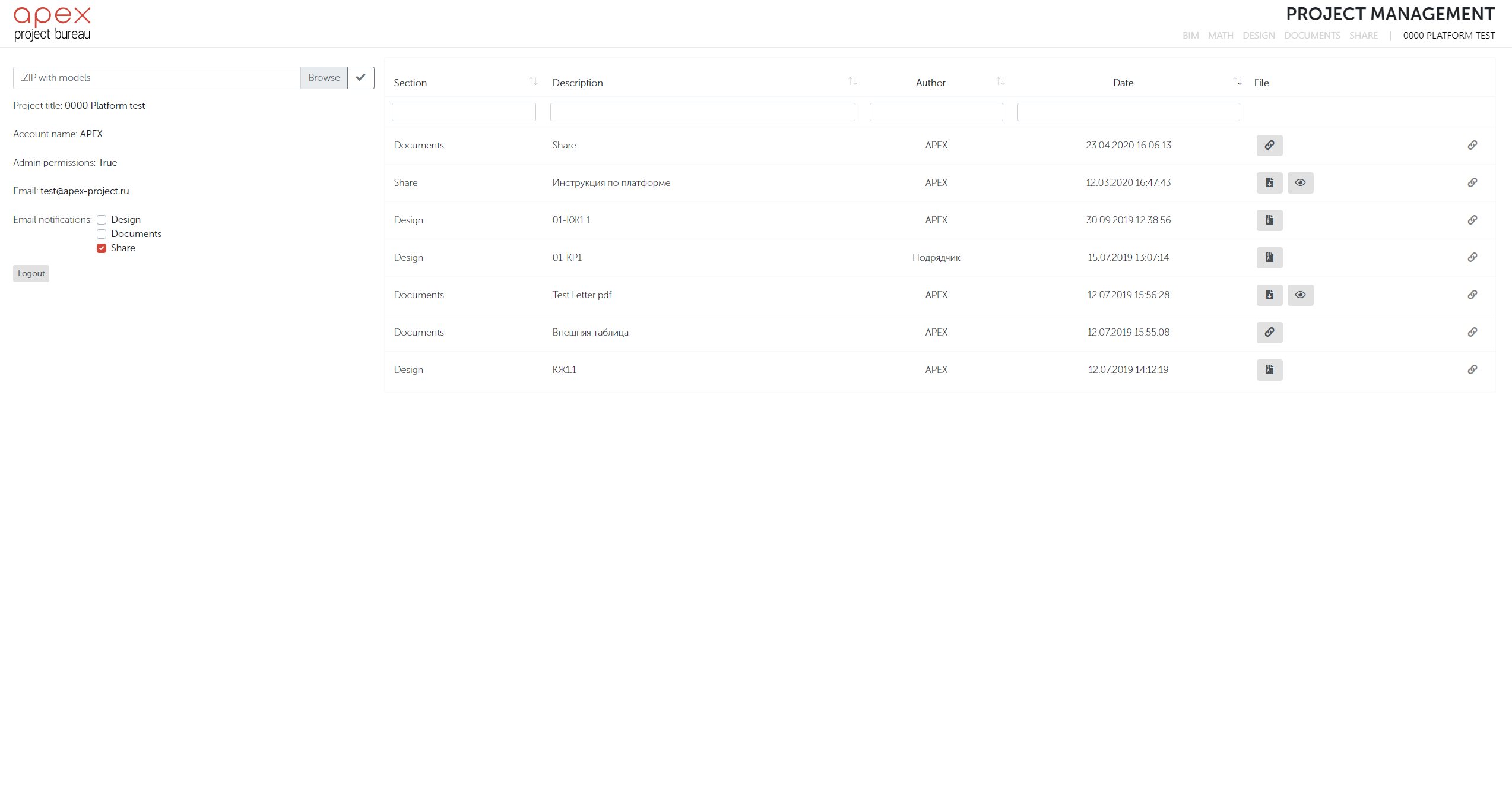
Task: Click the Logout button
Action: pos(31,274)
